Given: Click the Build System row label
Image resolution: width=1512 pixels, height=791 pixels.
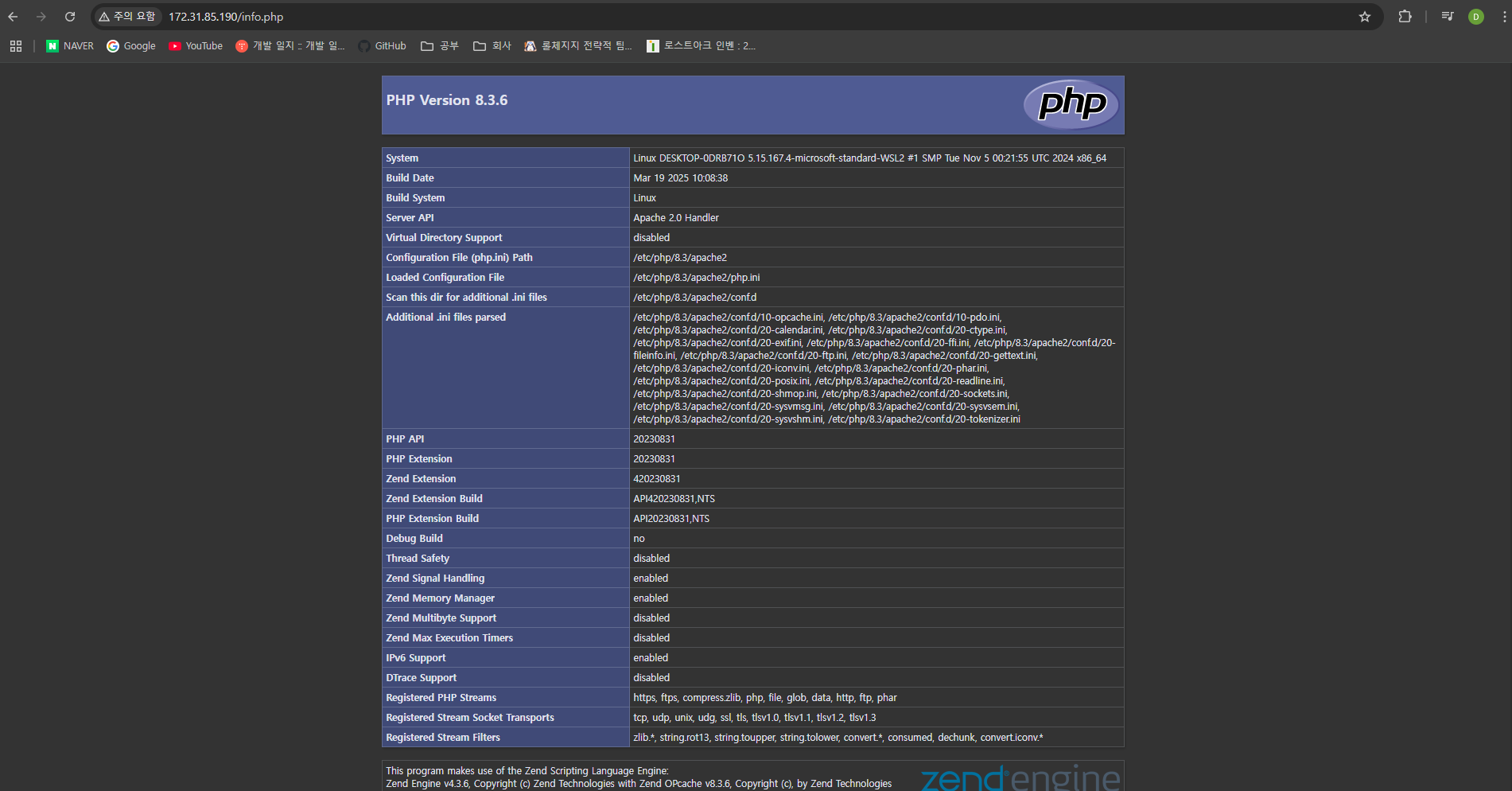Looking at the screenshot, I should coord(415,198).
